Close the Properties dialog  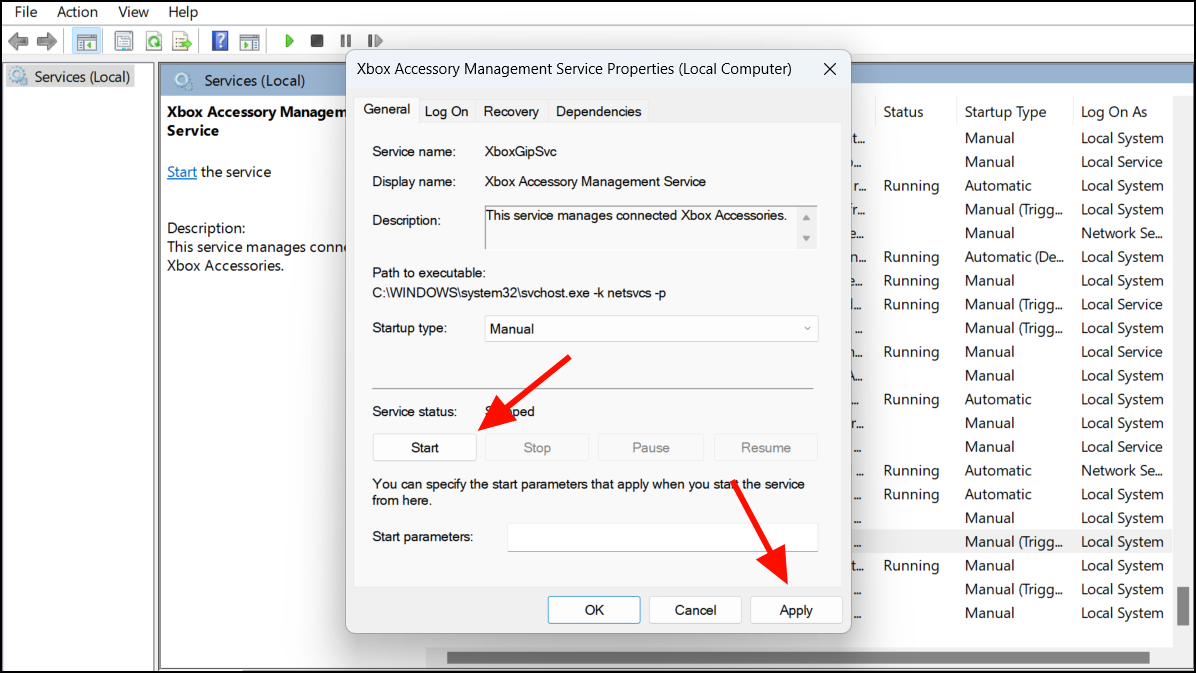click(830, 69)
